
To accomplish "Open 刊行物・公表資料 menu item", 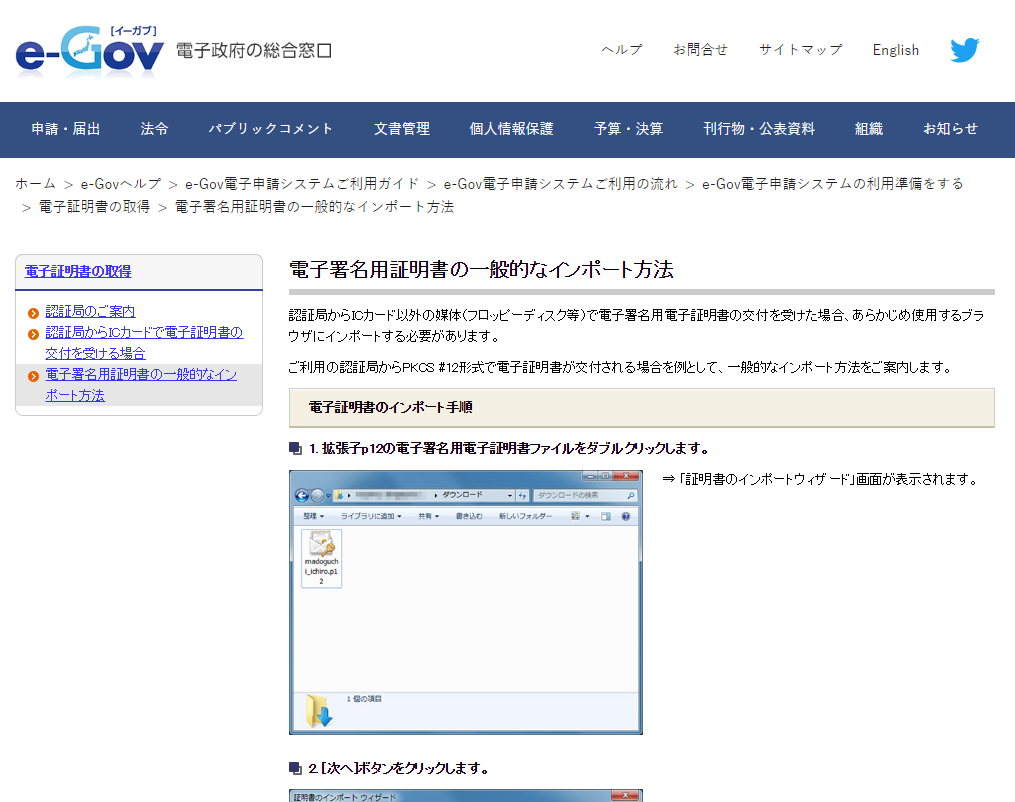I will 759,129.
